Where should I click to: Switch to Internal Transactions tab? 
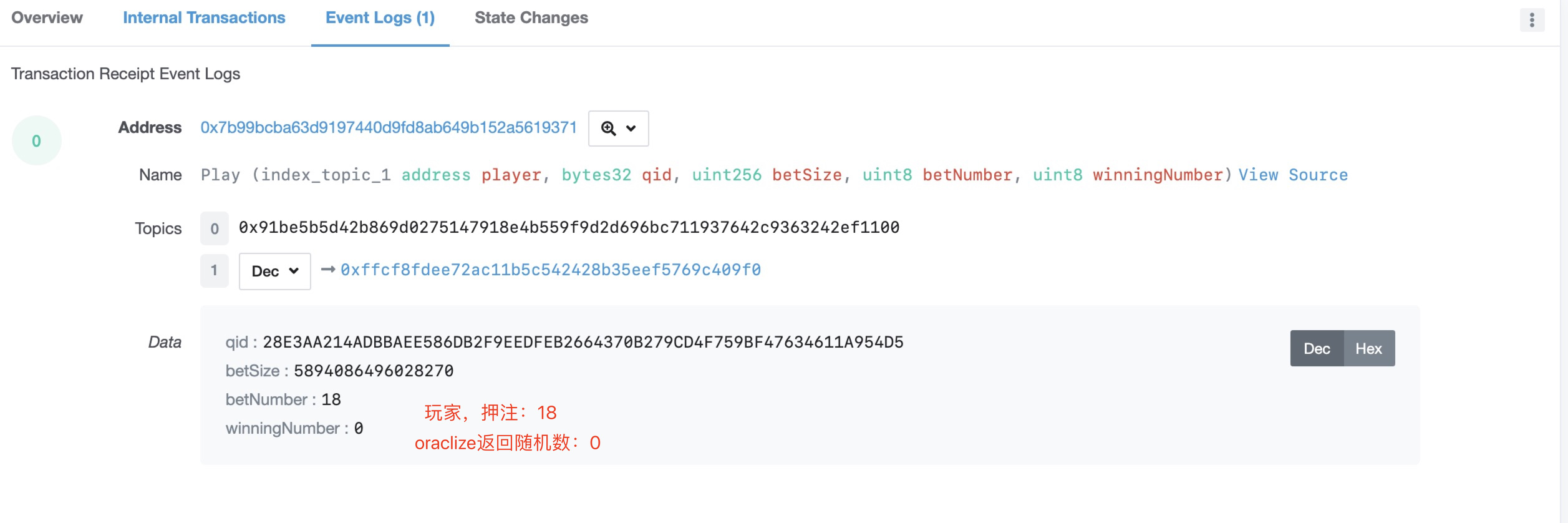pyautogui.click(x=204, y=17)
